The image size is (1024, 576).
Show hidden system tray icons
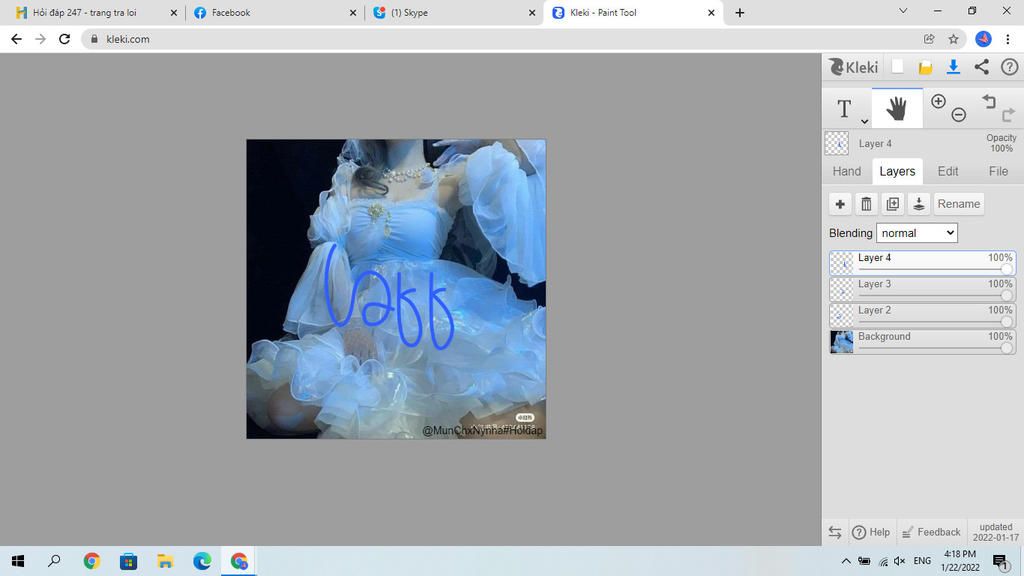(846, 561)
